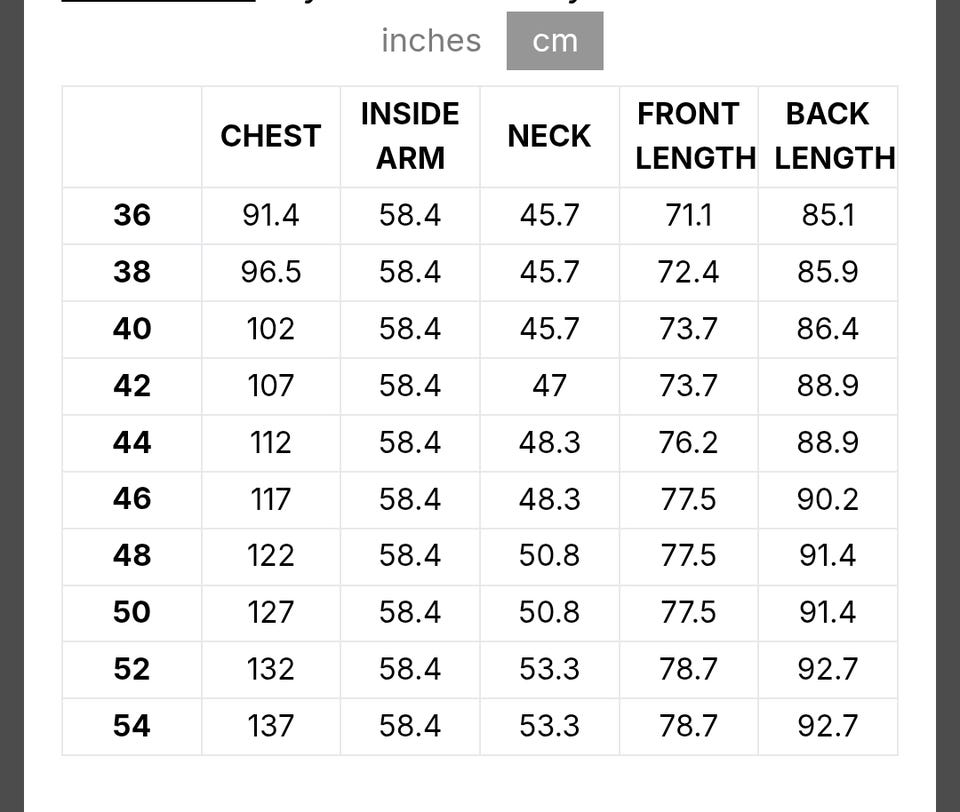Select the size 42 row label
Screen dimensions: 960x812
point(132,386)
